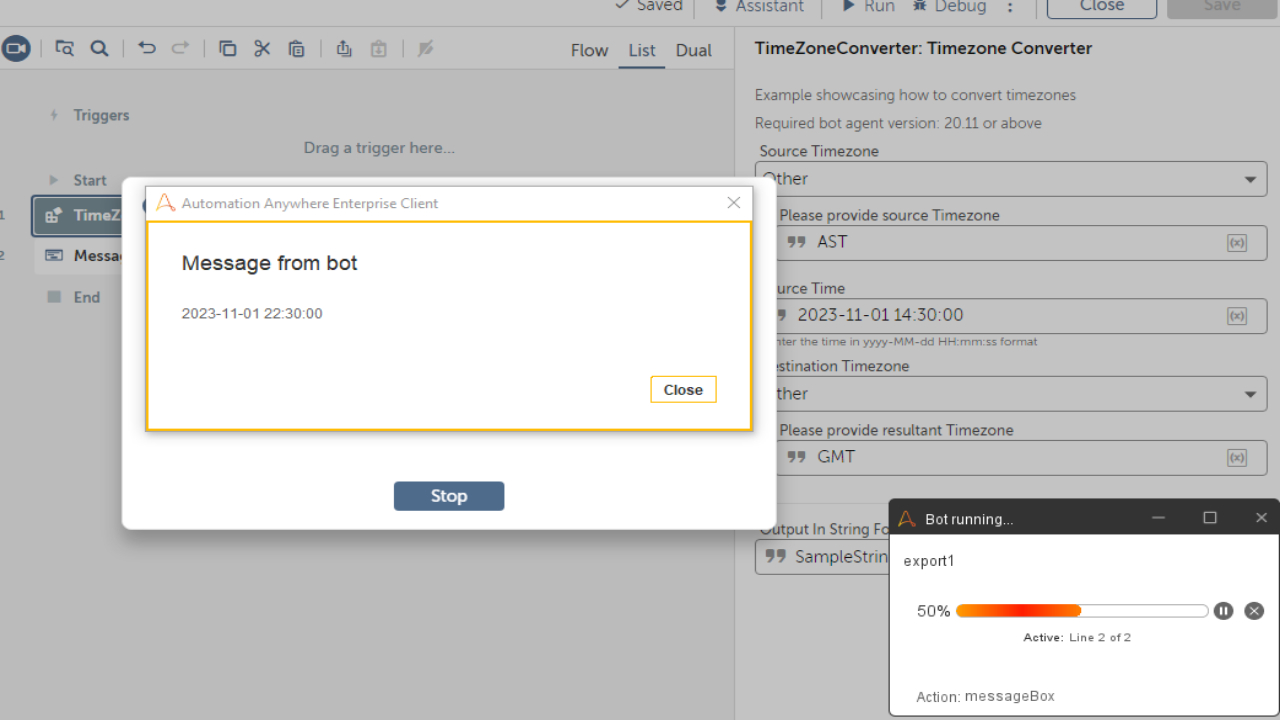The height and width of the screenshot is (720, 1280).
Task: Click the Run button in the top bar
Action: point(868,6)
